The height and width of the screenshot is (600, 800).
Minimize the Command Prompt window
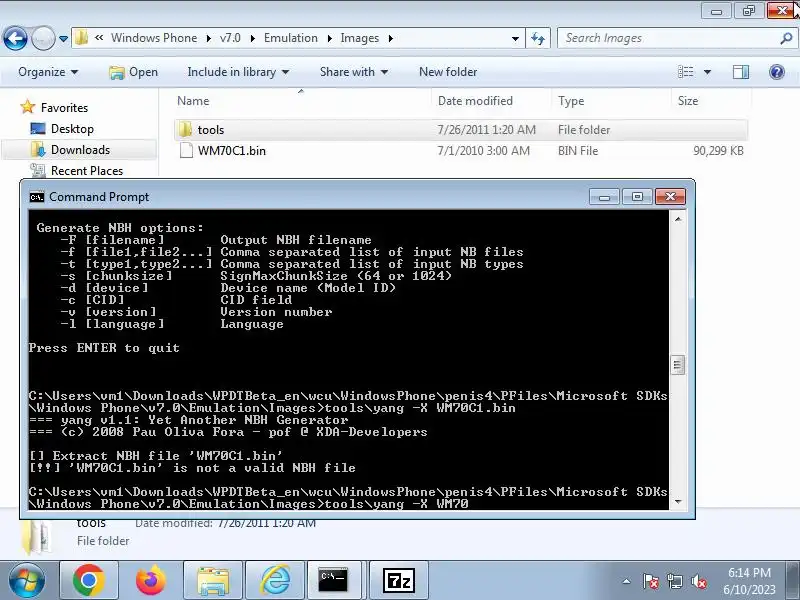point(604,197)
